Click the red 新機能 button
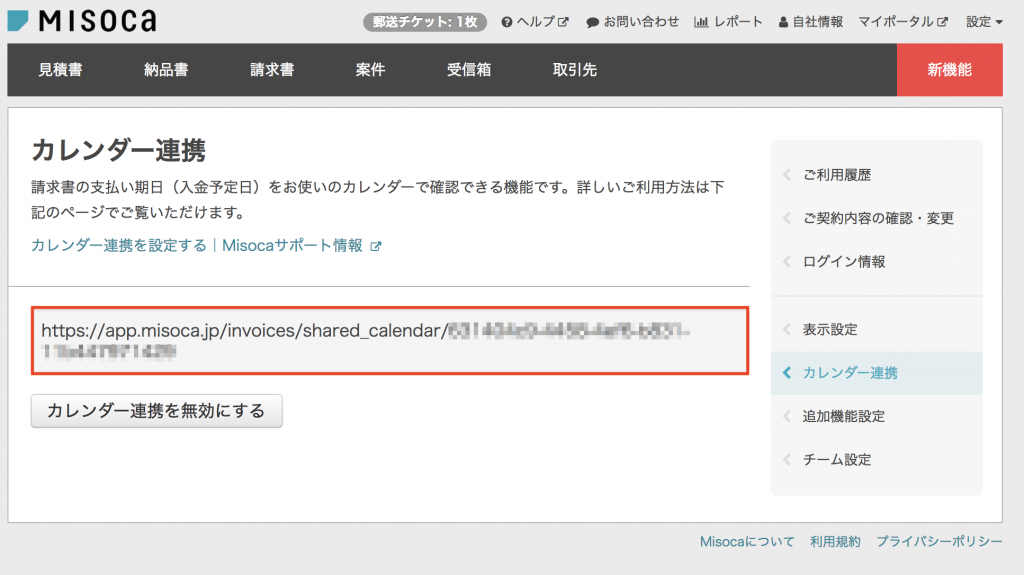The height and width of the screenshot is (575, 1024). point(950,70)
